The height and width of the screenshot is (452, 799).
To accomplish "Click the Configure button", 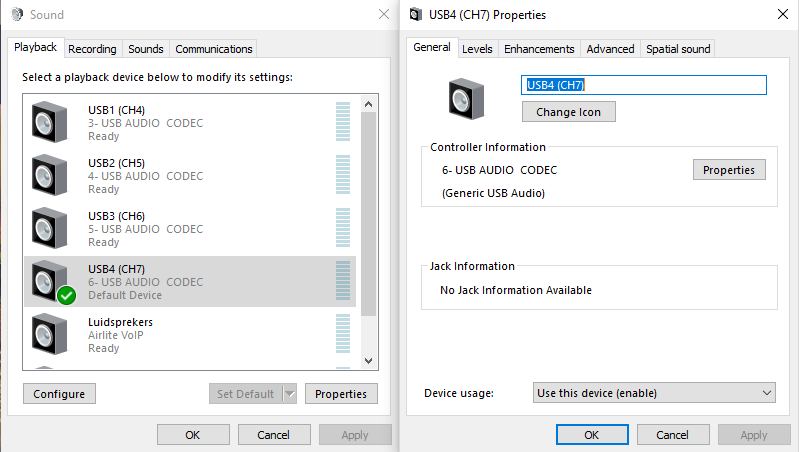I will [x=59, y=394].
